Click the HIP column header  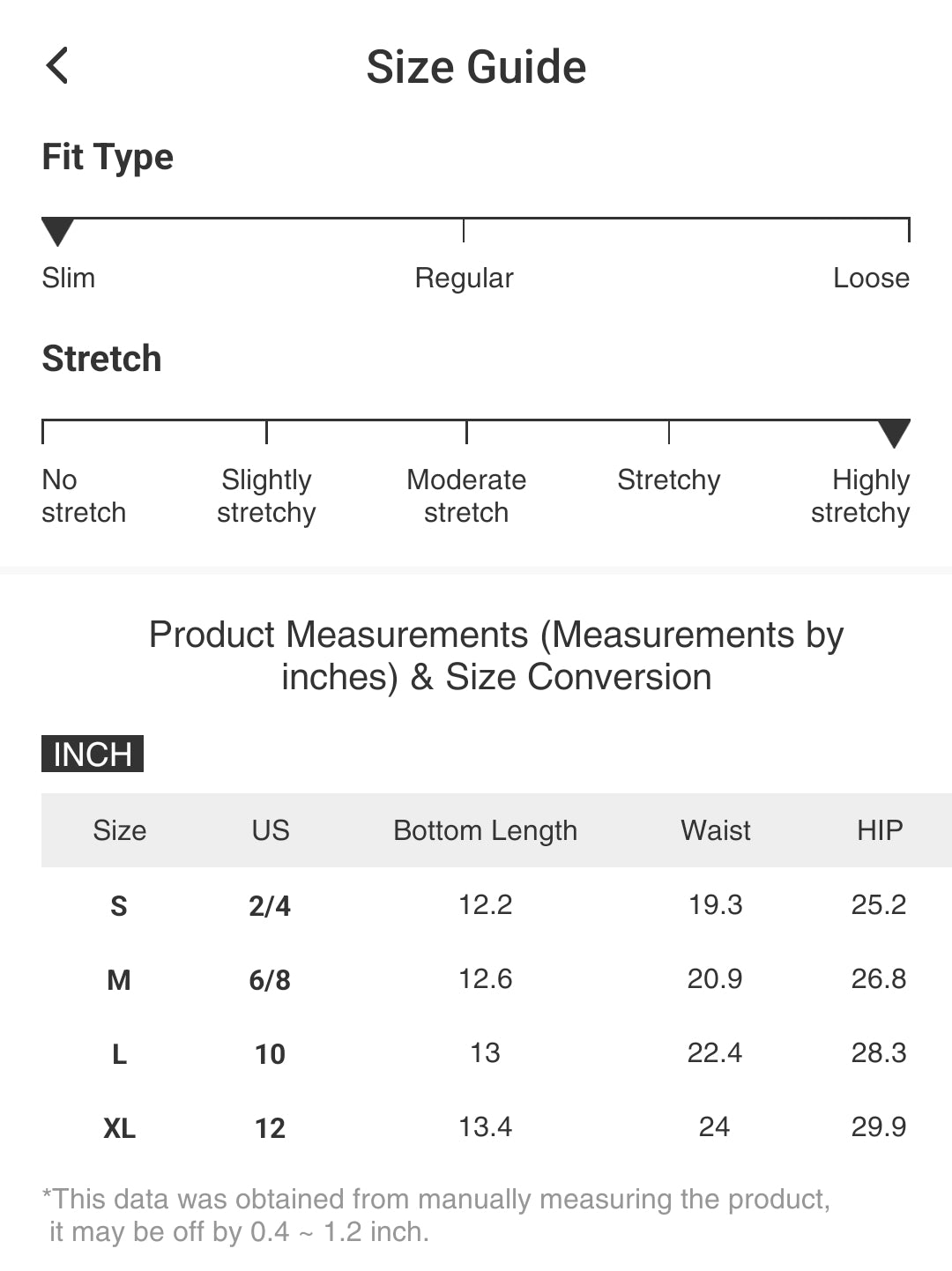coord(879,830)
